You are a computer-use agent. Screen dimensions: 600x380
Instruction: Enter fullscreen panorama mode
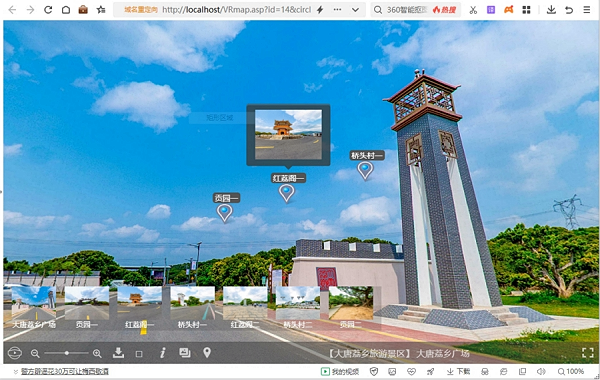588,352
